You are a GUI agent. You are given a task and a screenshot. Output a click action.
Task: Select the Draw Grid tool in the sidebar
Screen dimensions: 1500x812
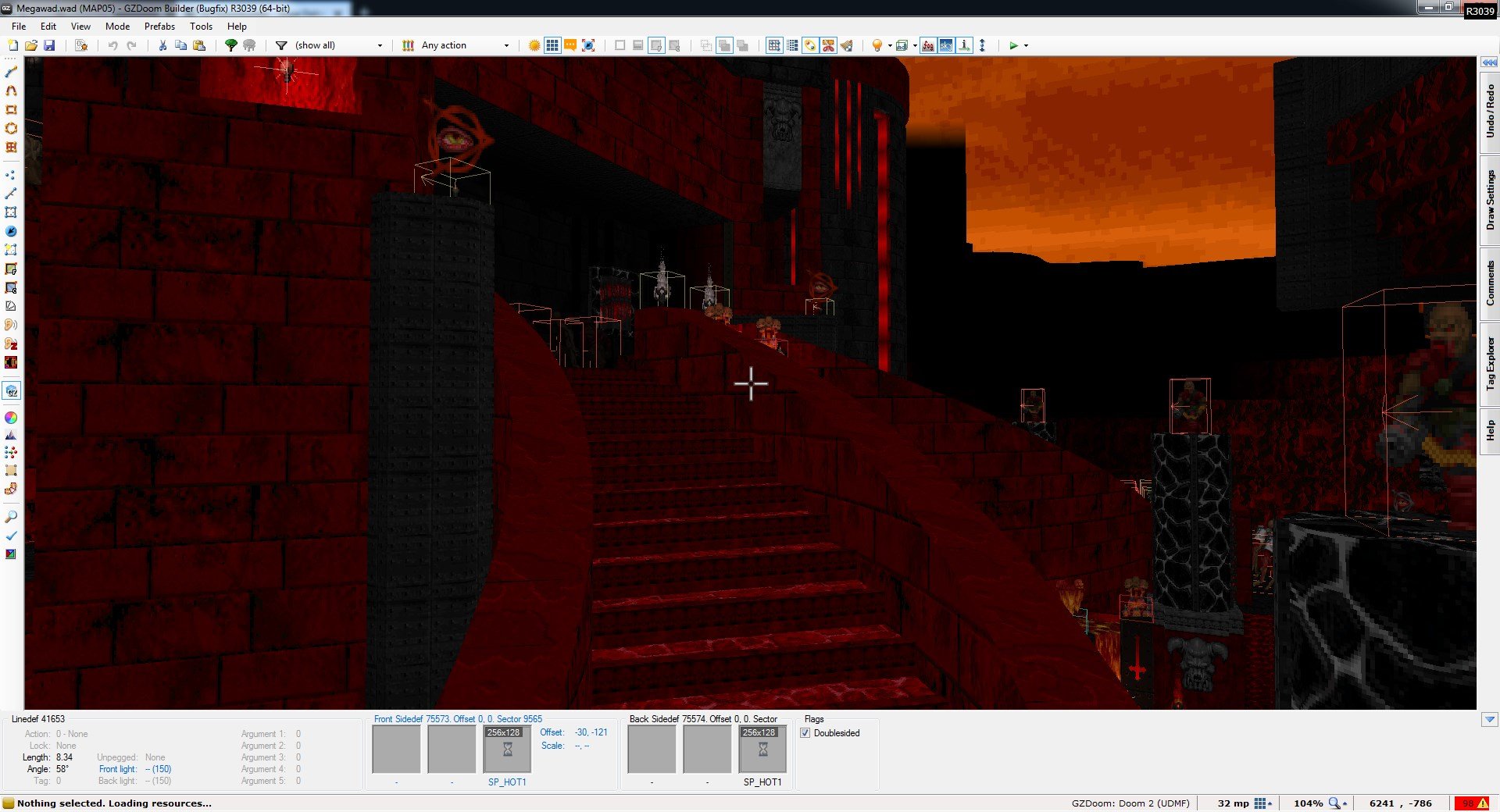pos(11,147)
